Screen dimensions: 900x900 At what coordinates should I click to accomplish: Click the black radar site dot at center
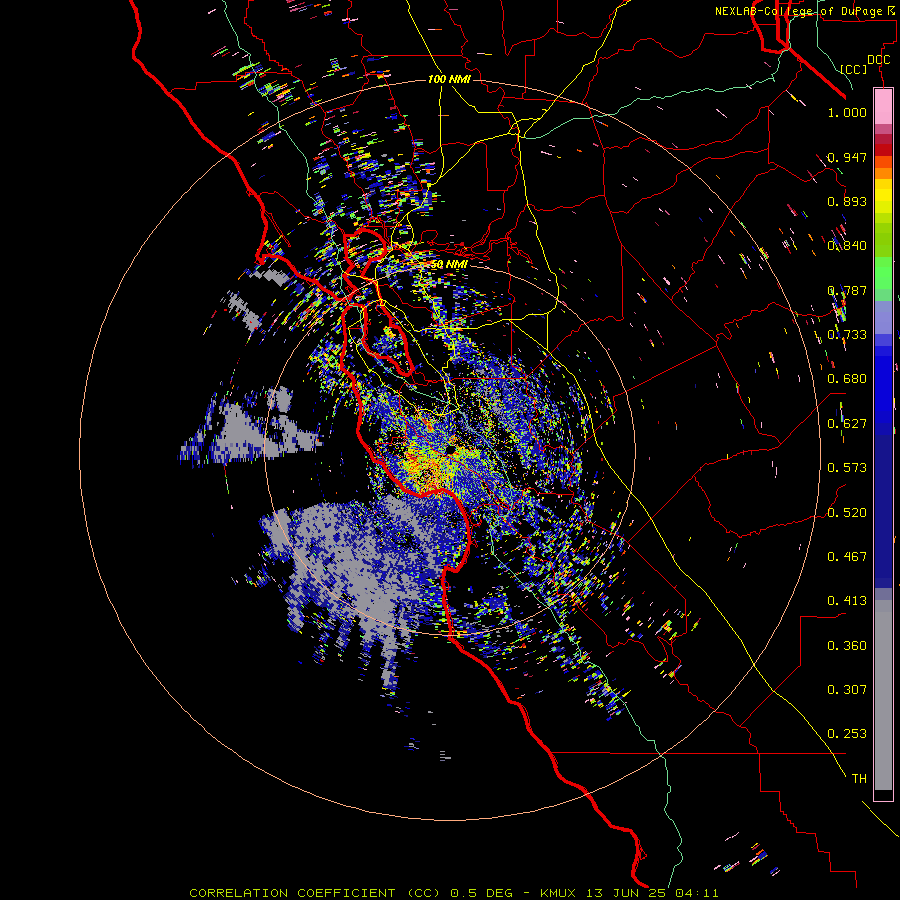coord(451,448)
